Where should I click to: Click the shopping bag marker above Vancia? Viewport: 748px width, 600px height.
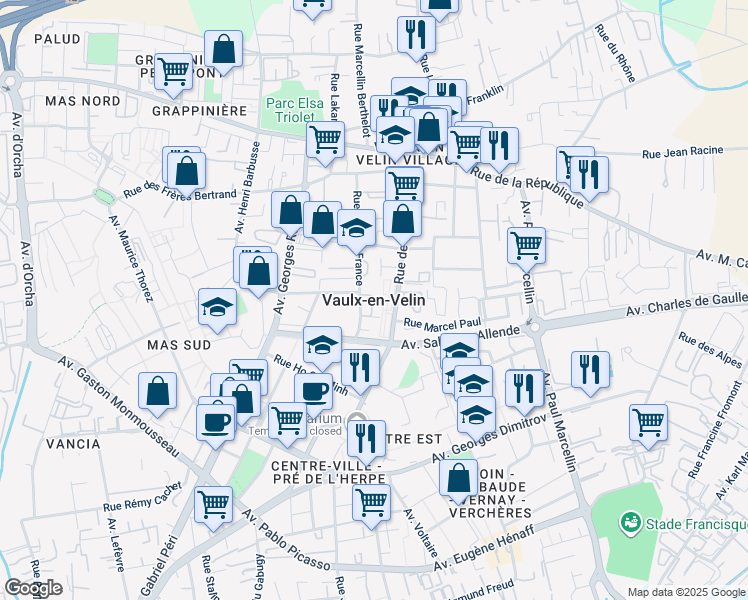157,391
